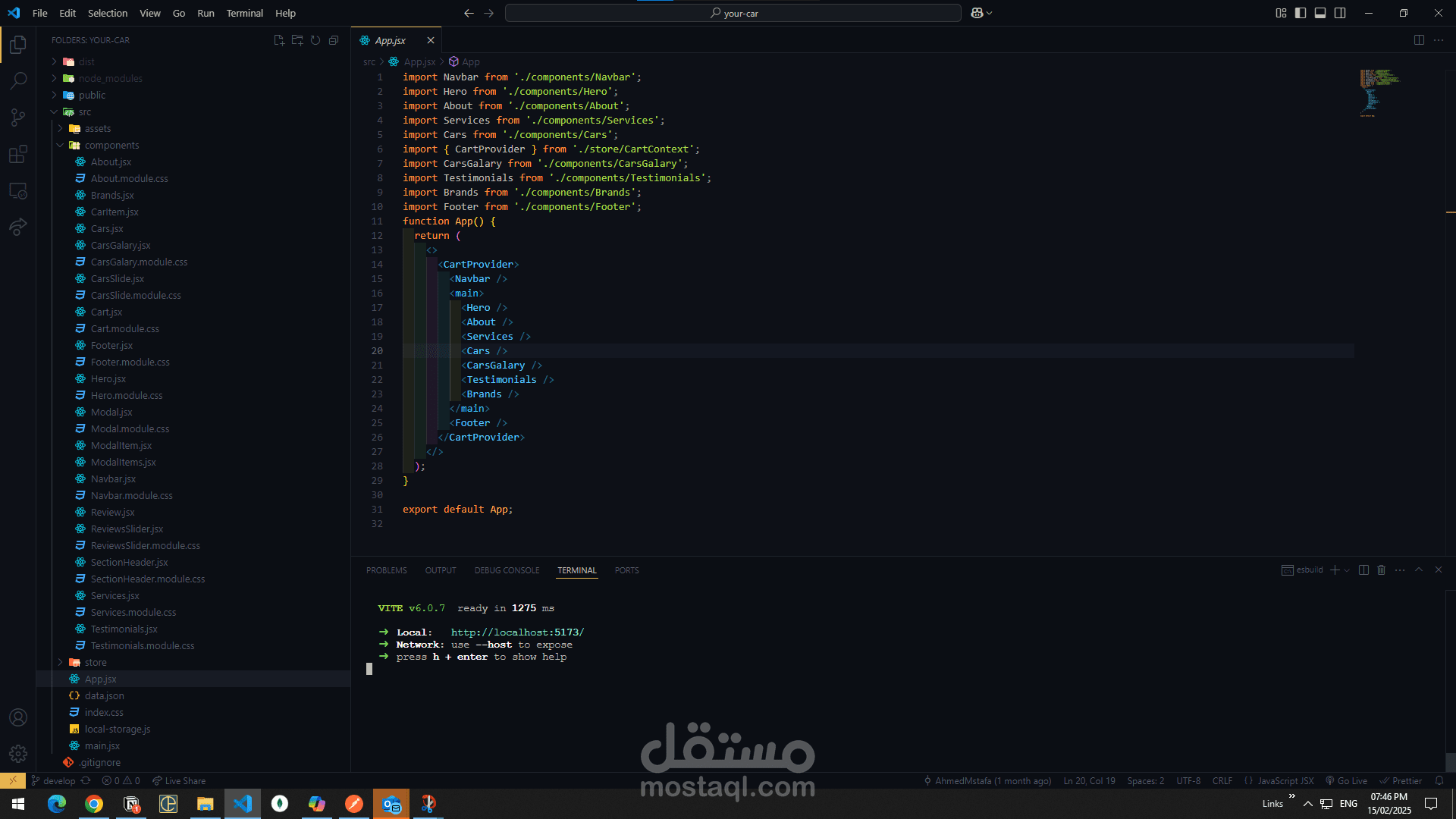Open the Extensions view icon
The image size is (1456, 819).
click(18, 155)
